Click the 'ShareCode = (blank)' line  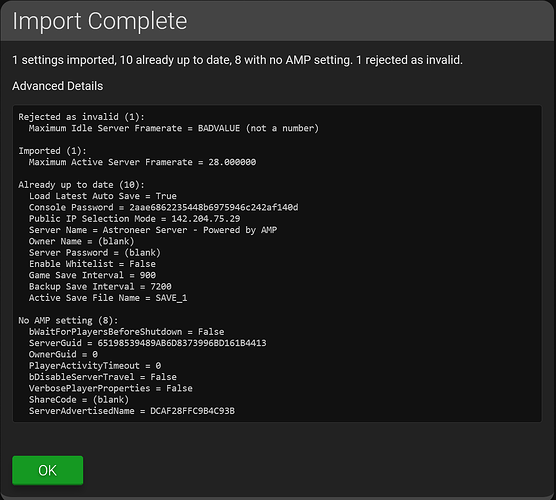[79, 400]
